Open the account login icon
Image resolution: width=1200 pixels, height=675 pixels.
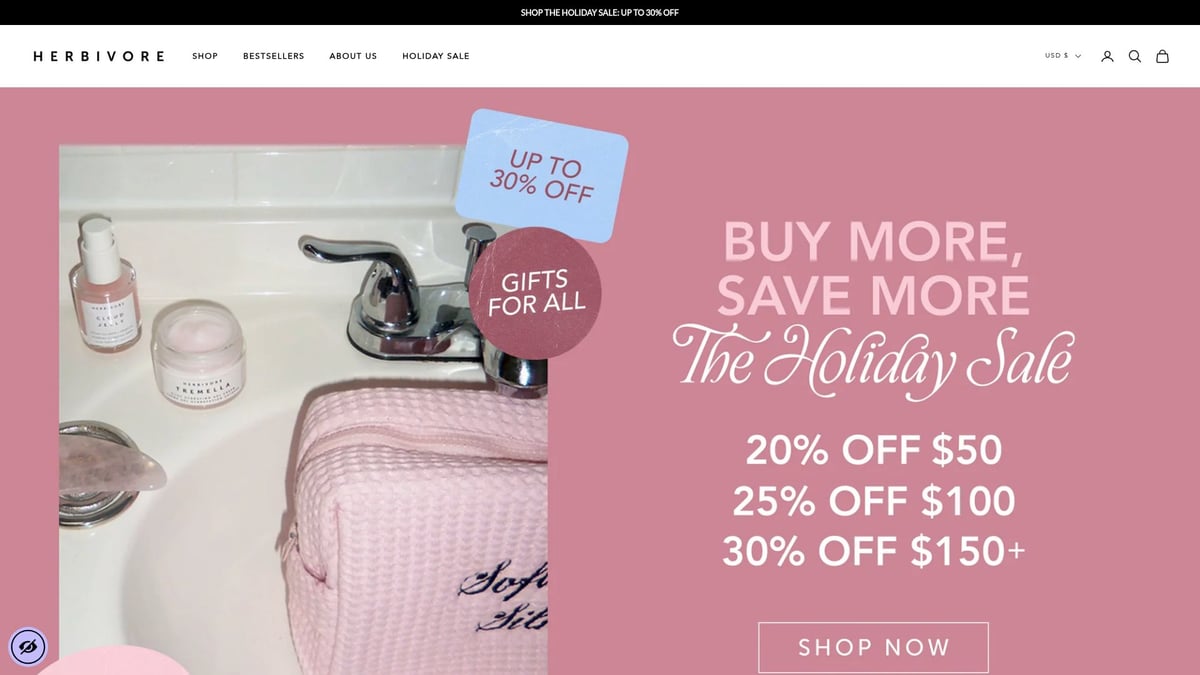(1107, 56)
